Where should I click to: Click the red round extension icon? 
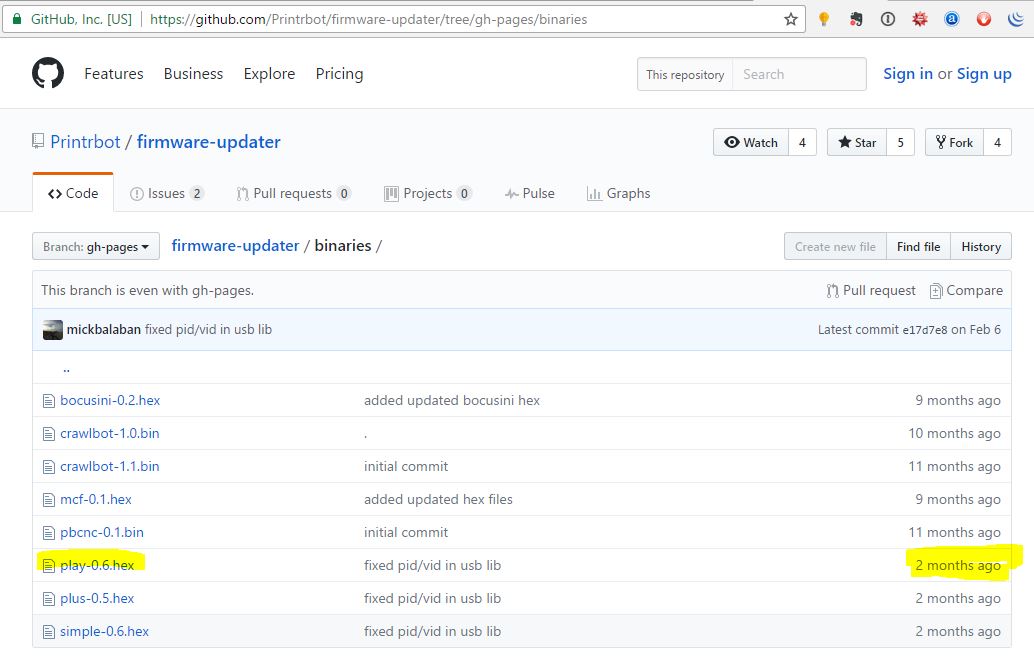[x=984, y=19]
